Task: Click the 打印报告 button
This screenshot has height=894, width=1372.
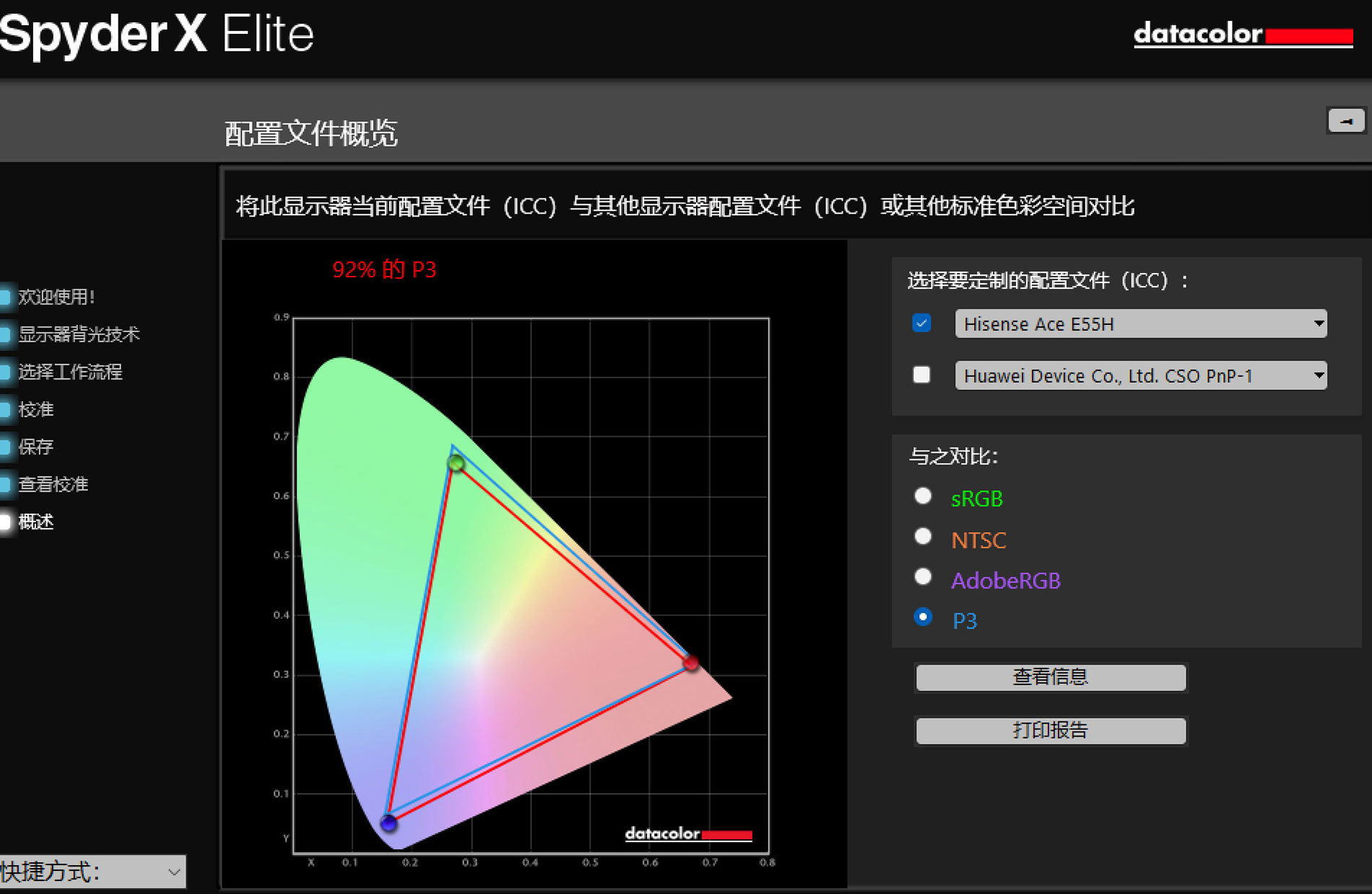Action: click(1051, 731)
